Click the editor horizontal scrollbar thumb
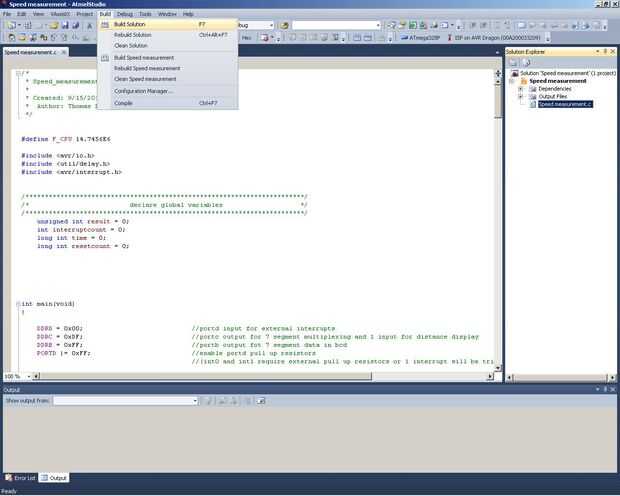The height and width of the screenshot is (496, 620). 206,377
